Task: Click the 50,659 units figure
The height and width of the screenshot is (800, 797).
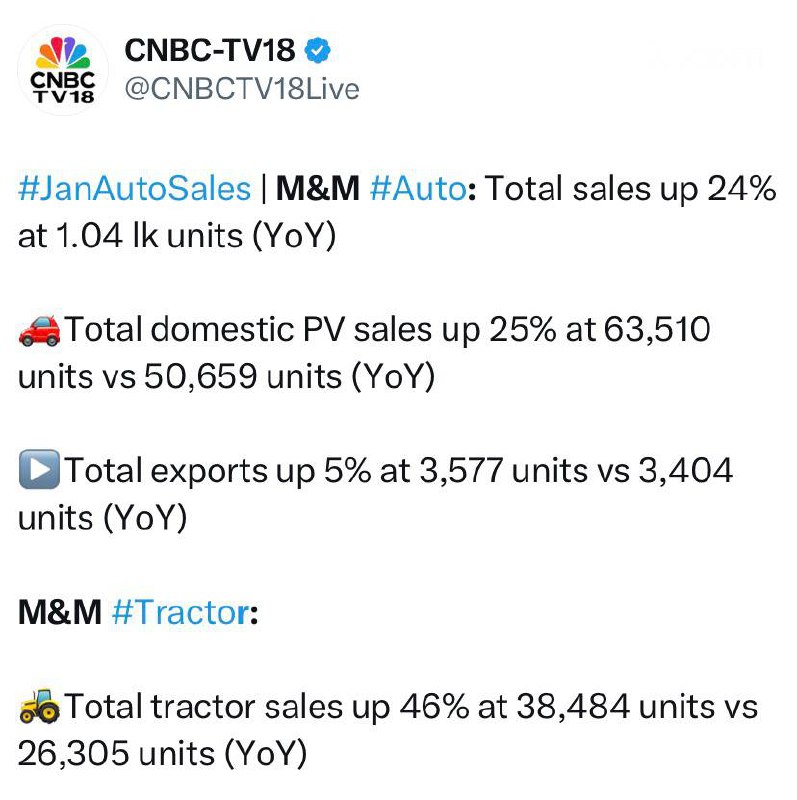Action: point(200,377)
